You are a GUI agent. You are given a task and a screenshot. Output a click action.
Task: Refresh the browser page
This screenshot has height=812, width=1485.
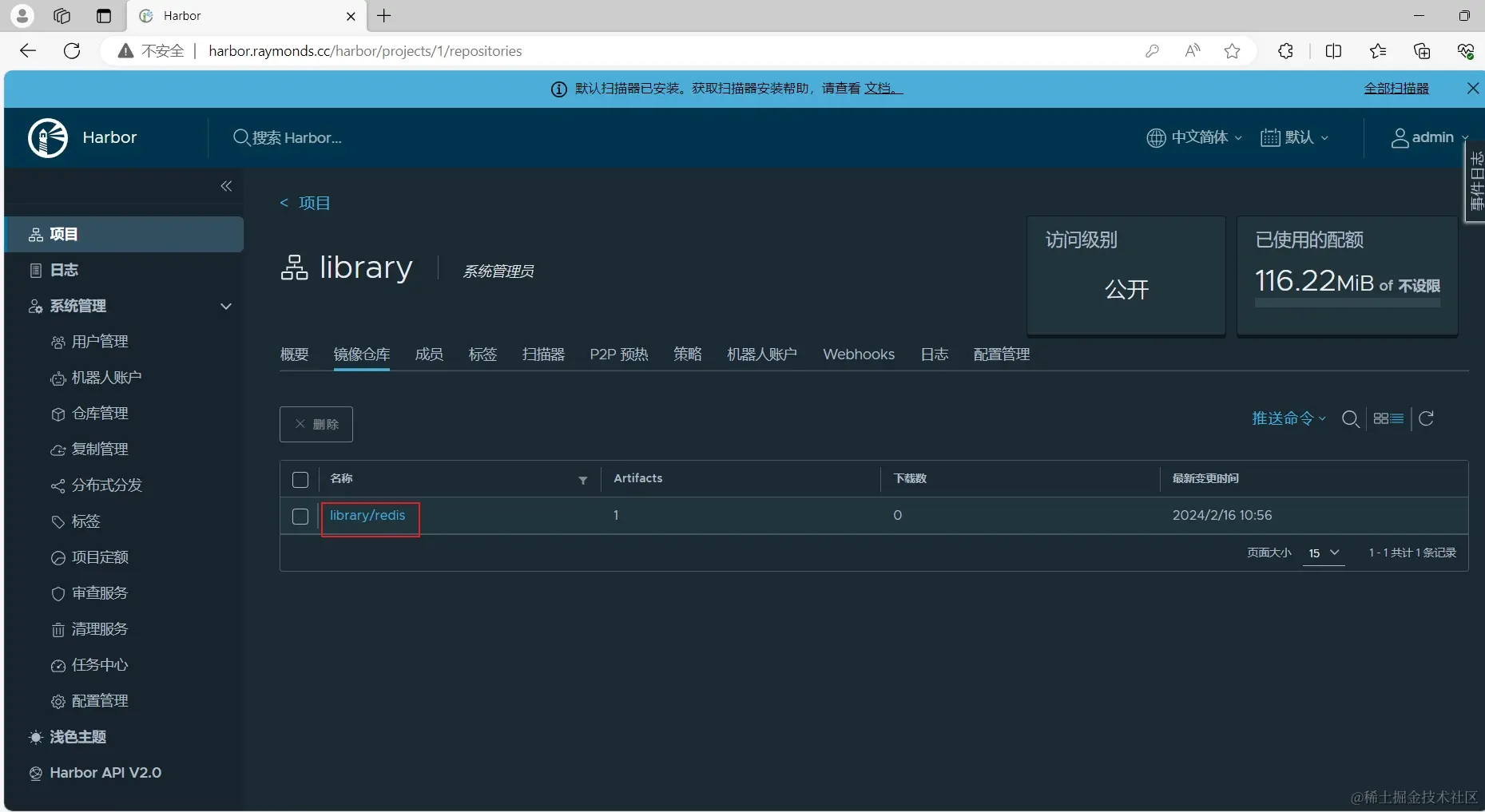pyautogui.click(x=72, y=51)
